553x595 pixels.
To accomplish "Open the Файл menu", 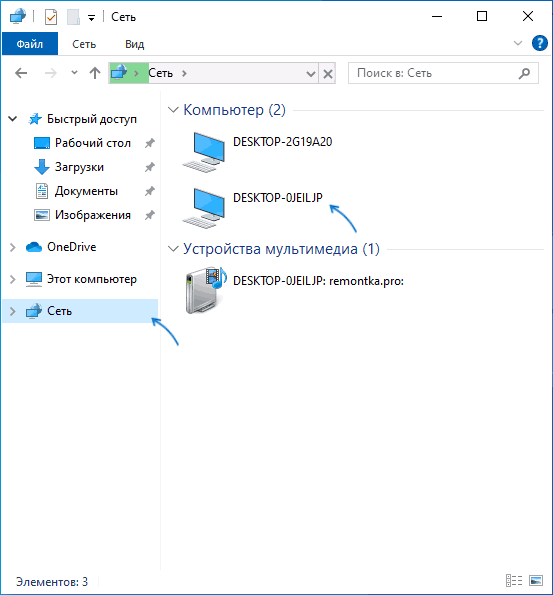I will [x=30, y=44].
